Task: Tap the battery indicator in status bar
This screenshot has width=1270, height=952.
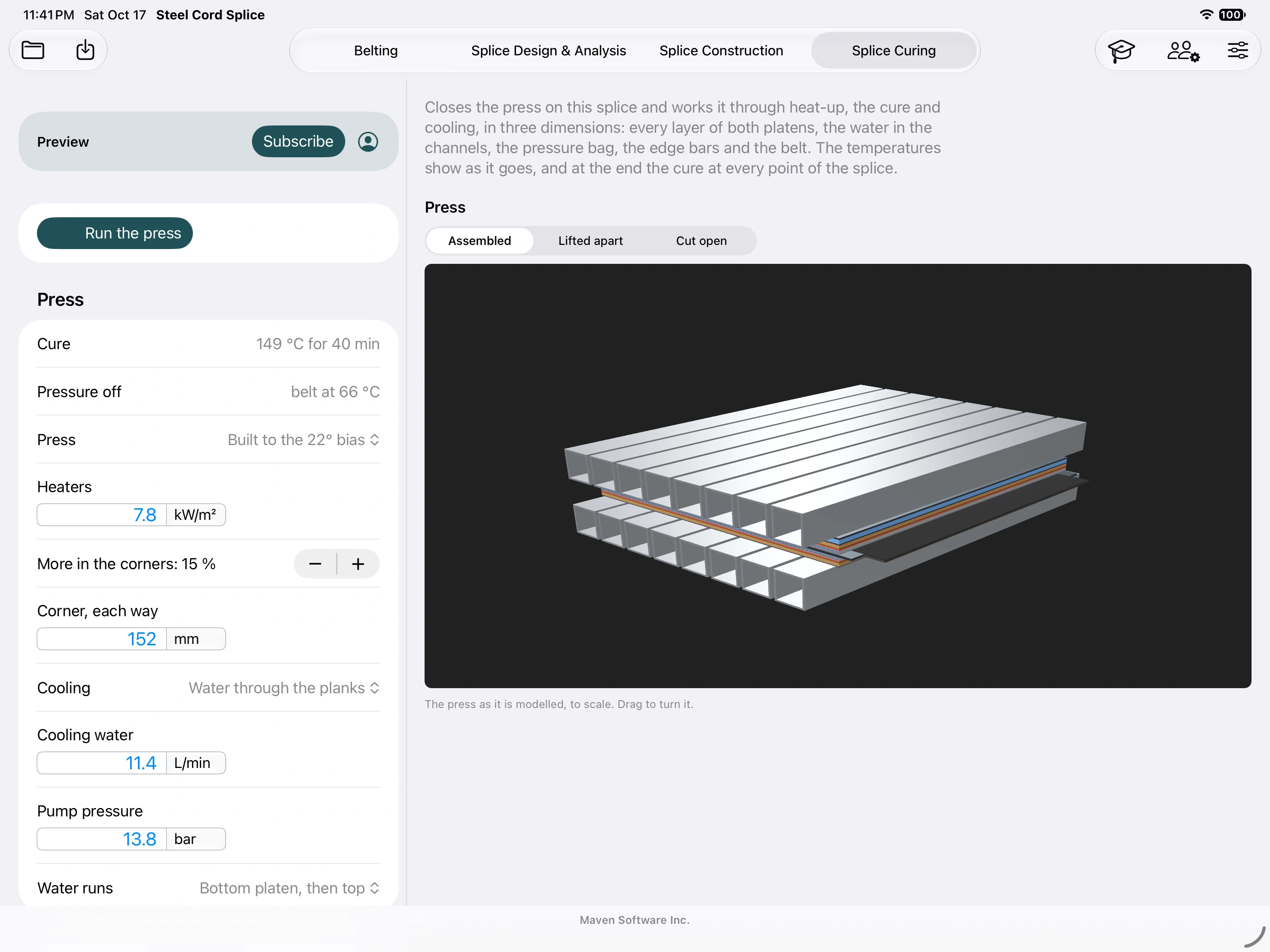Action: (1232, 15)
